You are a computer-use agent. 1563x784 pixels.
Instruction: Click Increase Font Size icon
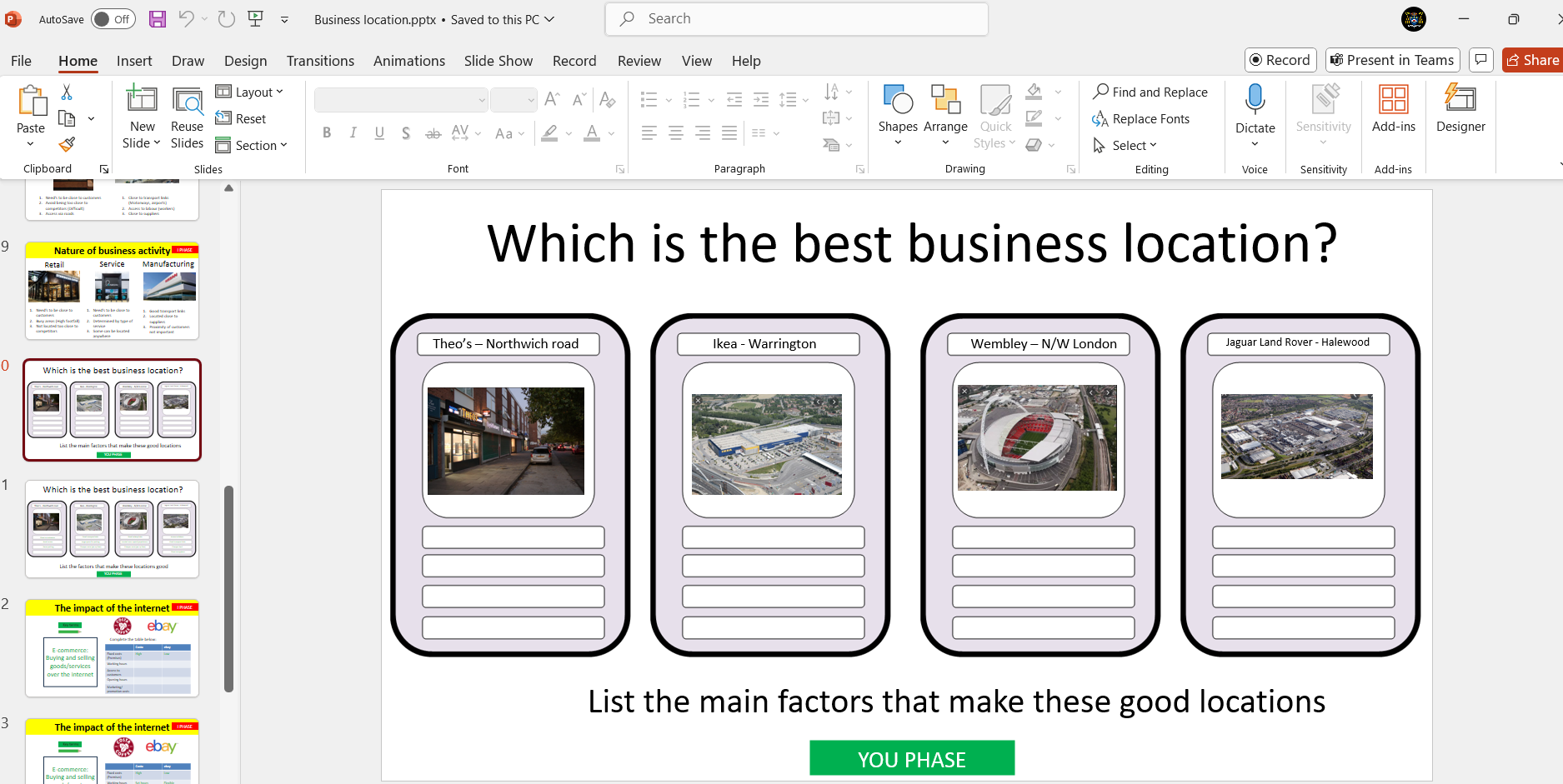pos(552,100)
